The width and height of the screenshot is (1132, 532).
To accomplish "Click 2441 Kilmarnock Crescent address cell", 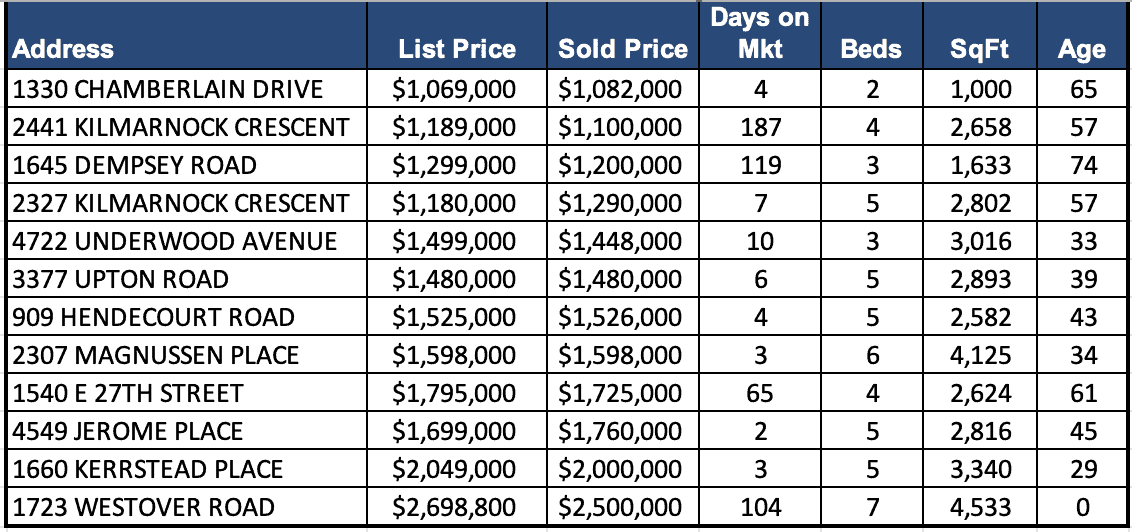I will [181, 128].
